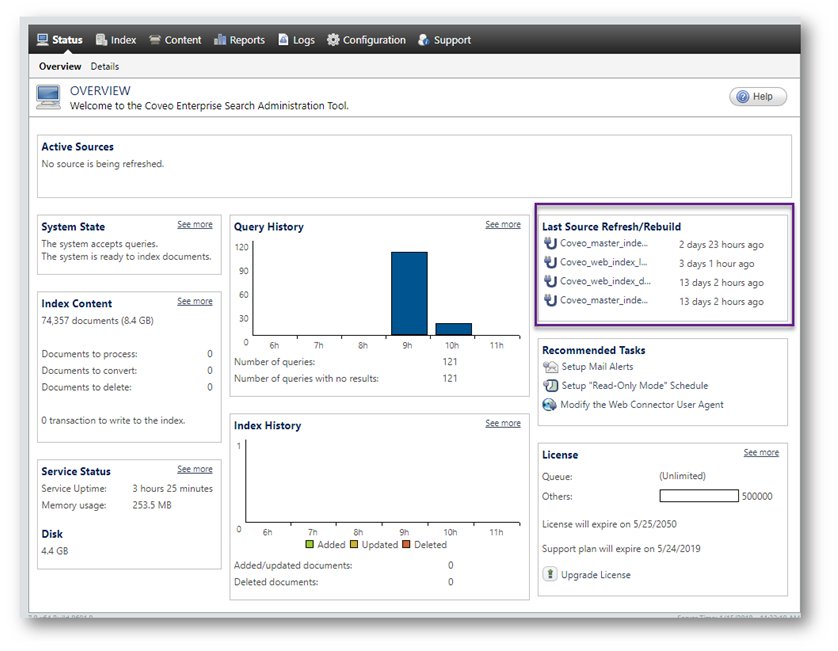Follow See more link in License panel
The image size is (838, 651).
[761, 453]
